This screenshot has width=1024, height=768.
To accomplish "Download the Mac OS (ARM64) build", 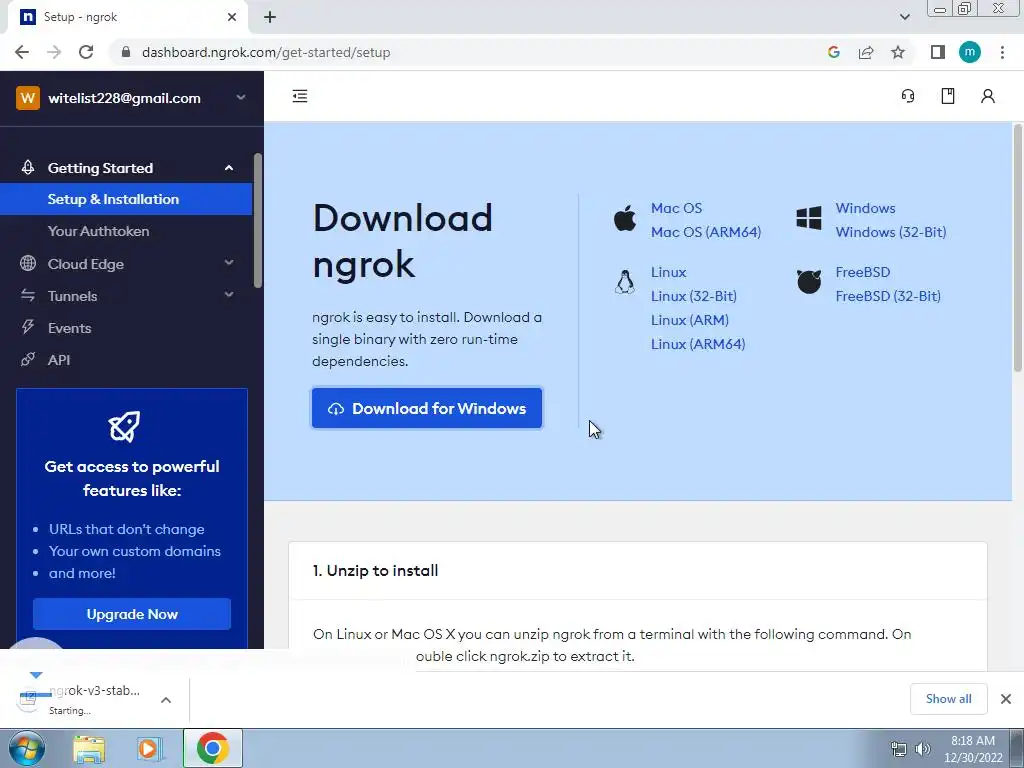I will [706, 232].
